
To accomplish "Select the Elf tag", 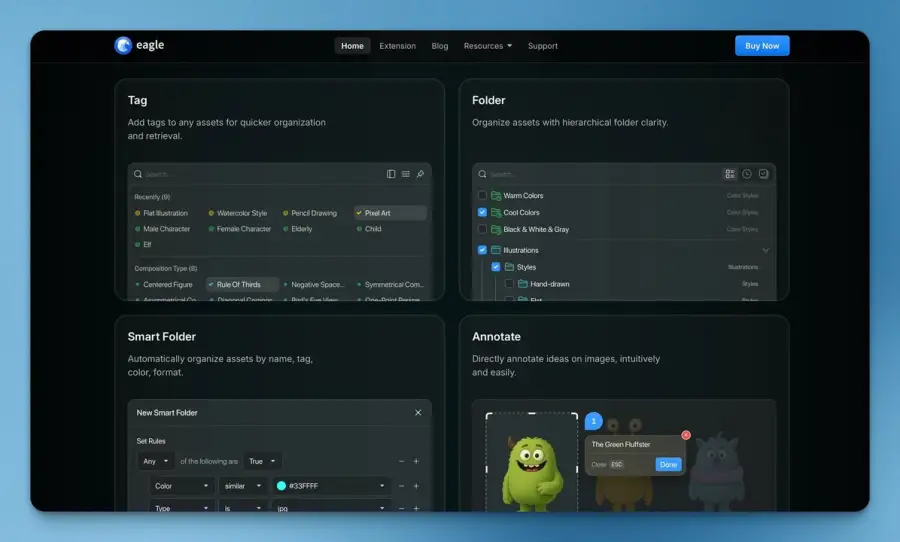I will click(143, 245).
